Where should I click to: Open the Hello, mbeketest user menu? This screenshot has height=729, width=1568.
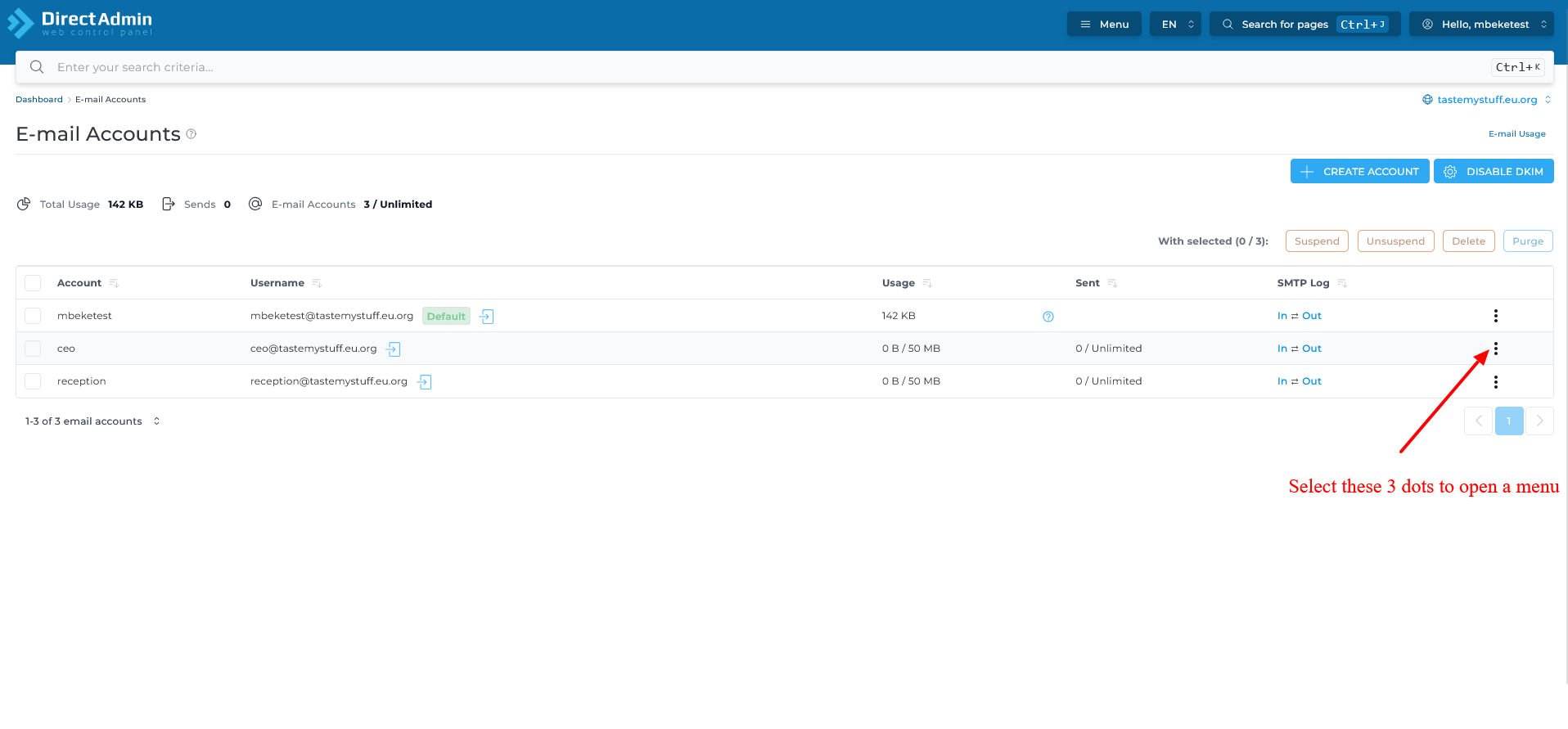coord(1485,25)
